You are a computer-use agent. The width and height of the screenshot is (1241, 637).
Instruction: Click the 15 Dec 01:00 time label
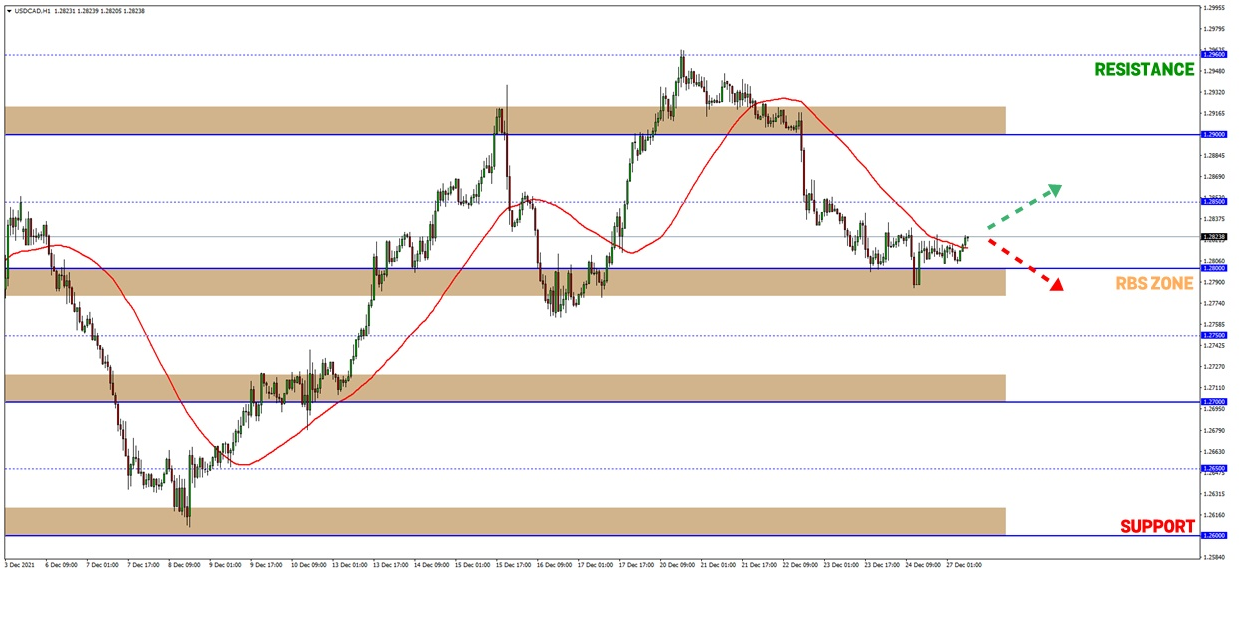coord(471,564)
